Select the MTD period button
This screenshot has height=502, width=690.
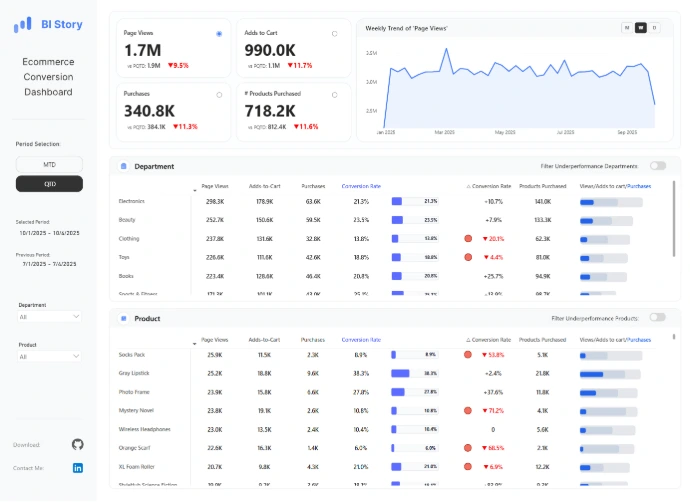pos(49,163)
